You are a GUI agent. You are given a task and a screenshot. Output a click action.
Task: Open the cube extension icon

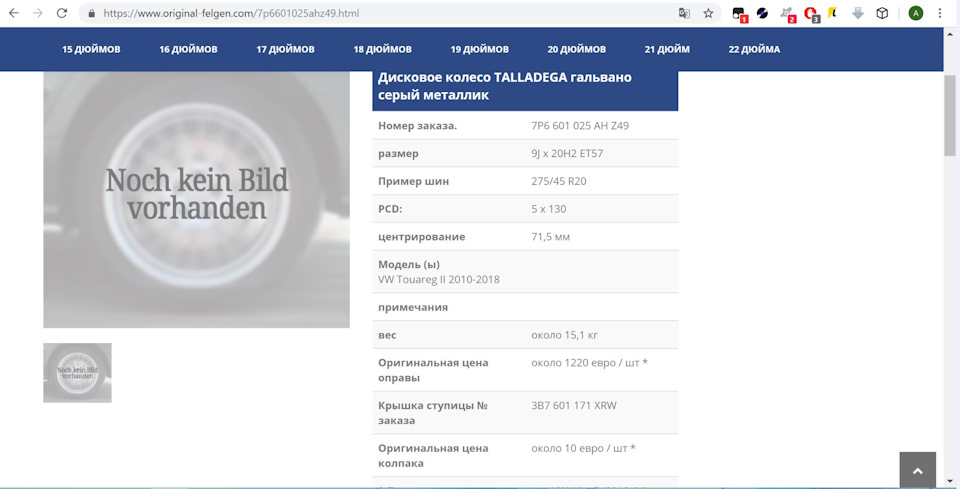pos(882,13)
